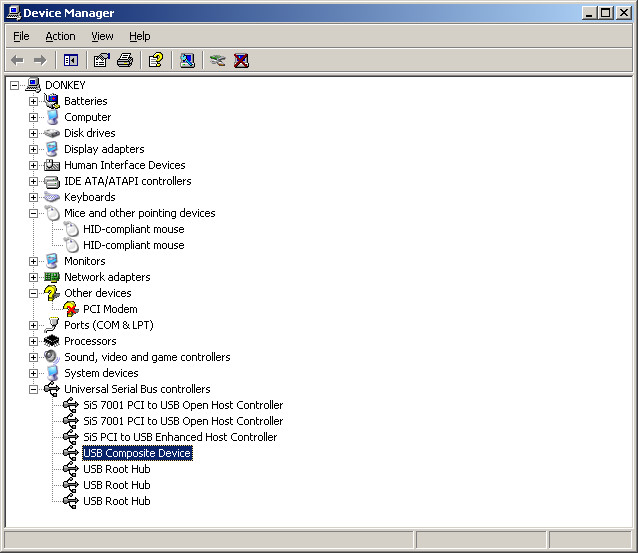Open the Action menu
This screenshot has width=638, height=553.
(60, 36)
